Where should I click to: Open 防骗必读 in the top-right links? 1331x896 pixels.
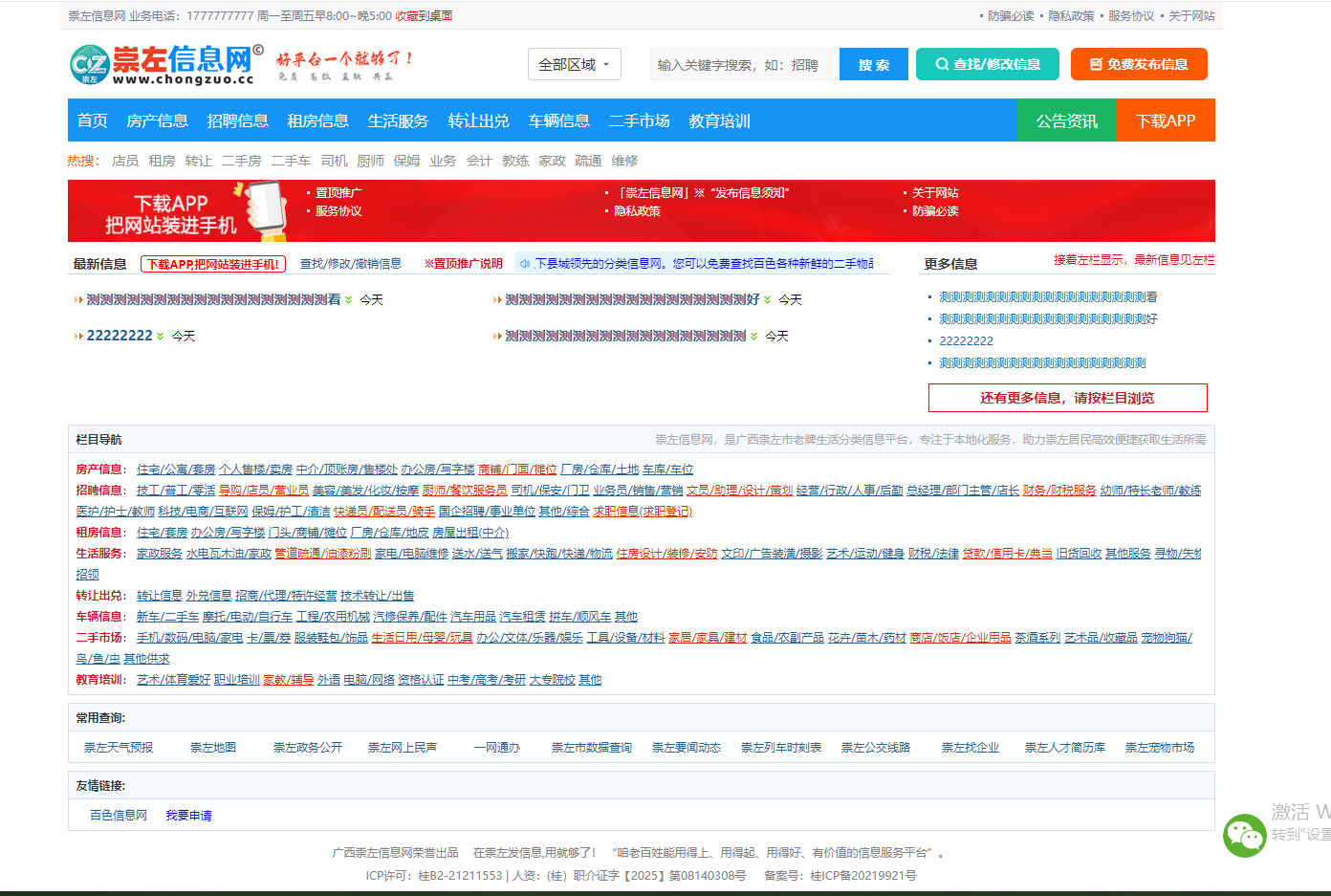(x=1011, y=15)
